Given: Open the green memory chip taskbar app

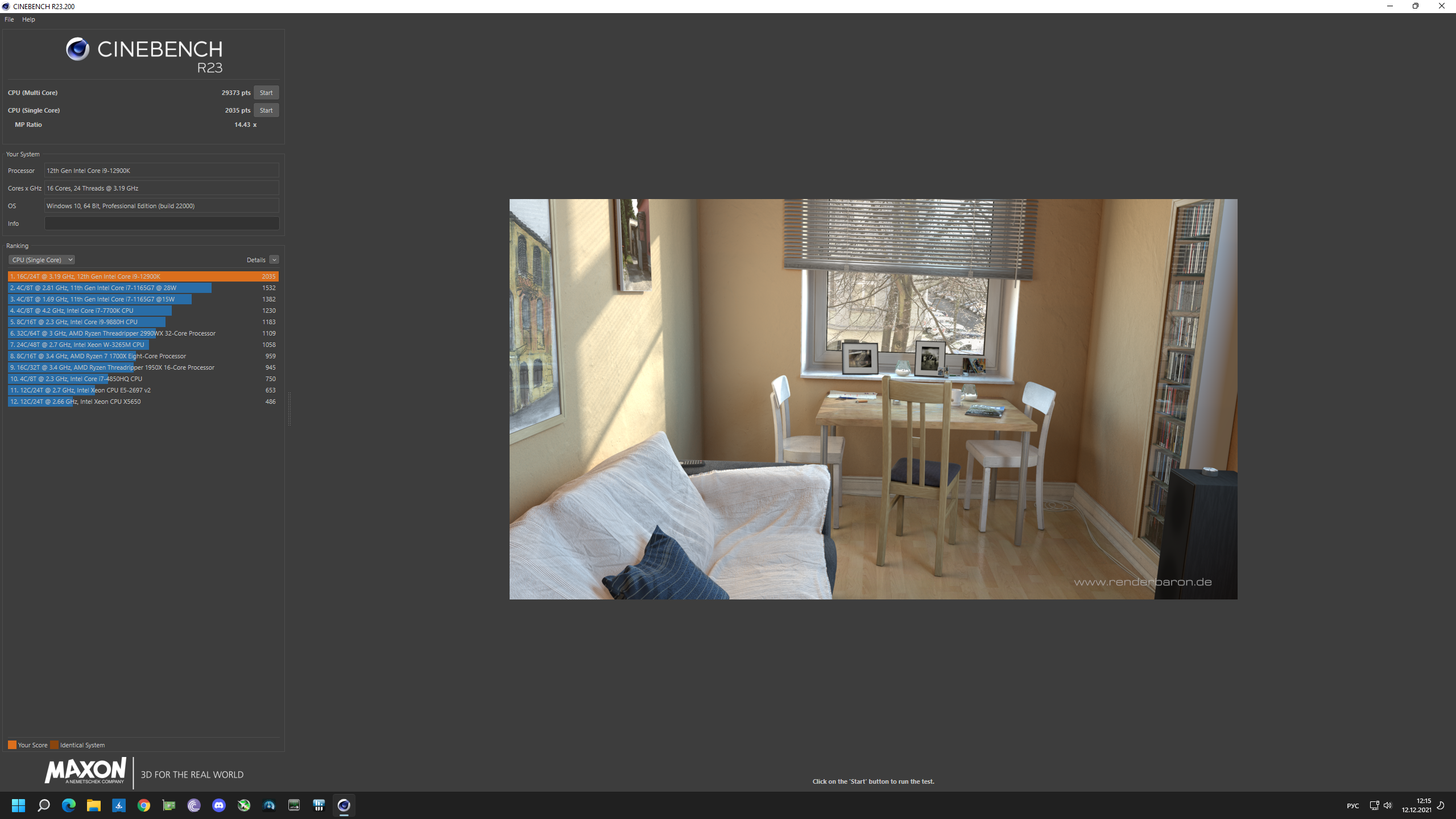Looking at the screenshot, I should click(293, 805).
